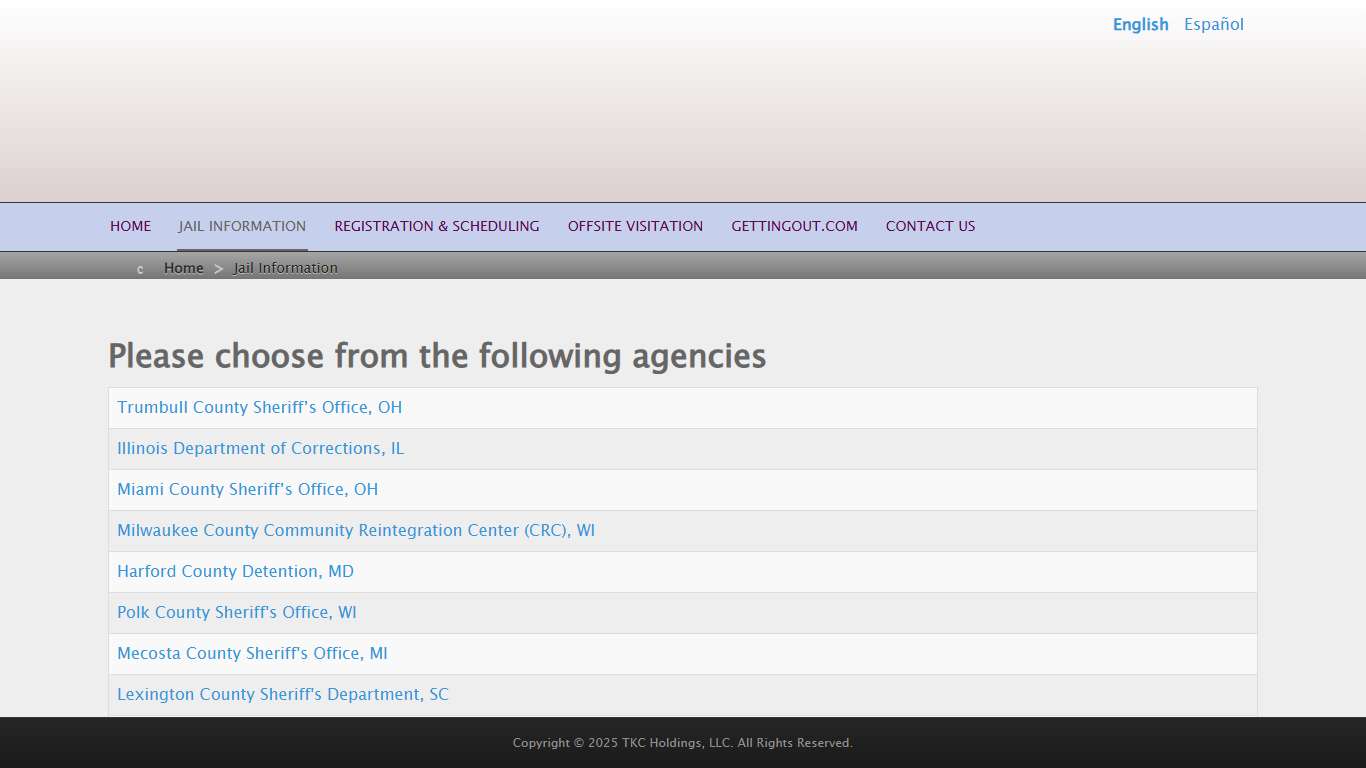This screenshot has width=1366, height=768.
Task: Open the CONTACT US page
Action: click(x=930, y=226)
